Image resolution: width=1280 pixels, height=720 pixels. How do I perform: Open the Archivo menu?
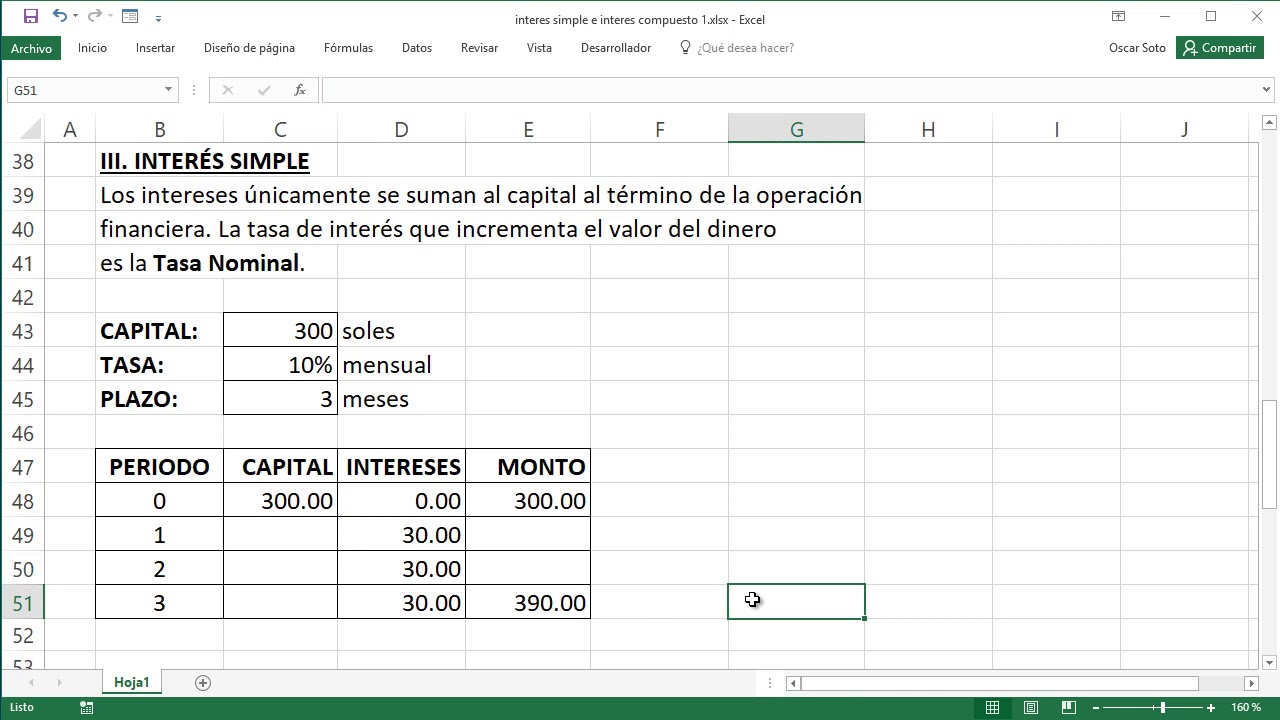31,48
